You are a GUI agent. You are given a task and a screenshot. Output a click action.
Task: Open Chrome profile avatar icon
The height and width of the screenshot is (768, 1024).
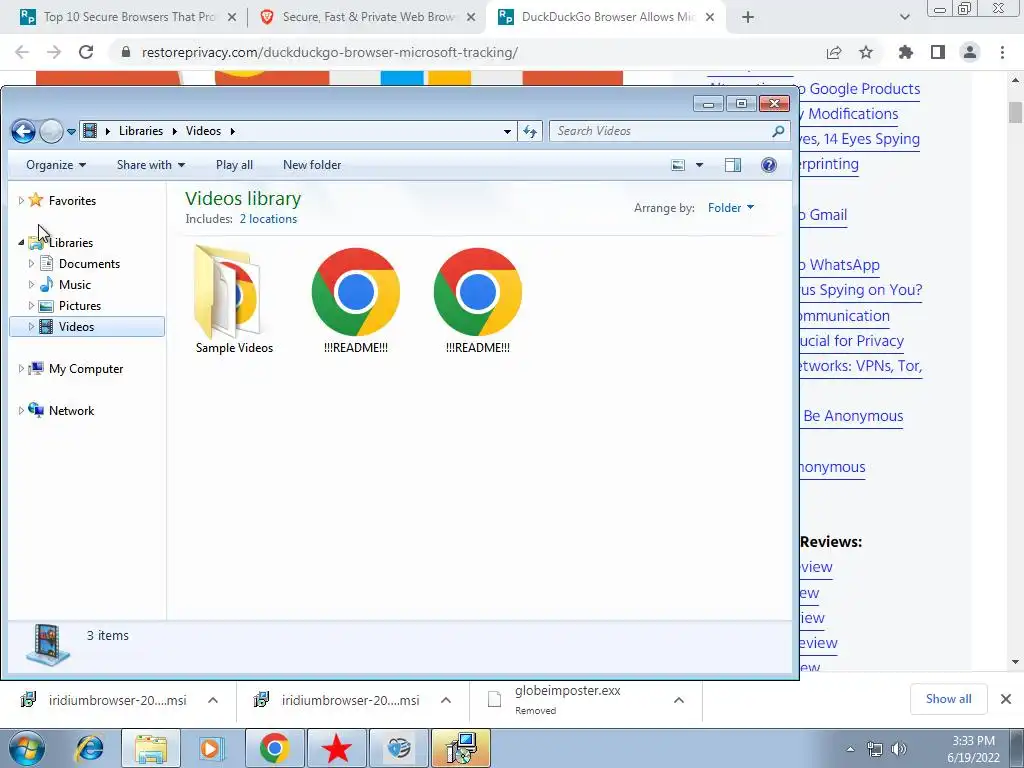[x=970, y=52]
